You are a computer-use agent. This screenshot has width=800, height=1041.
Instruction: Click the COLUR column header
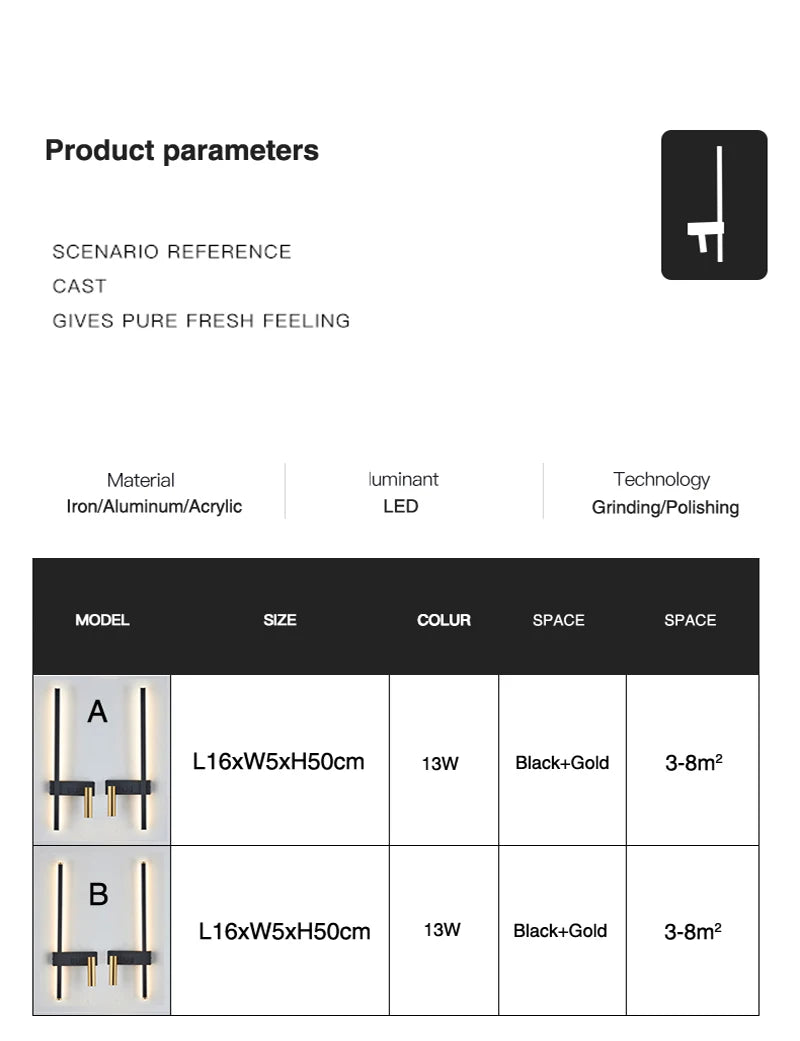point(444,620)
